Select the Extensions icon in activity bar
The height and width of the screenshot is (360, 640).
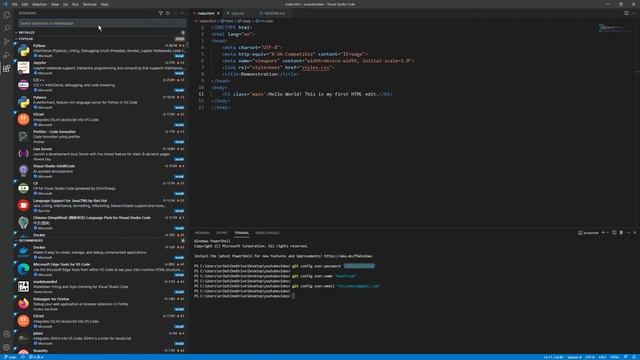(7, 68)
